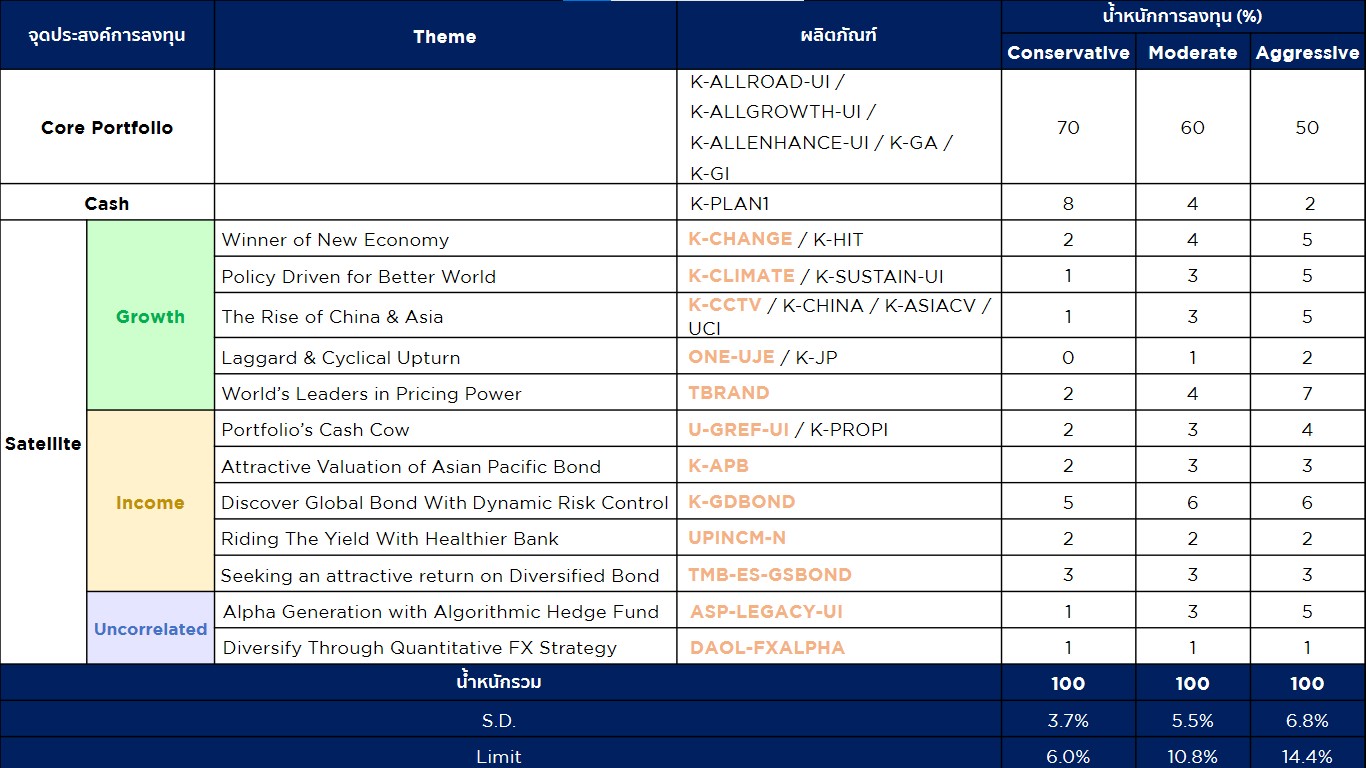The height and width of the screenshot is (768, 1366).
Task: Click the Conservative column header
Action: tap(1068, 53)
